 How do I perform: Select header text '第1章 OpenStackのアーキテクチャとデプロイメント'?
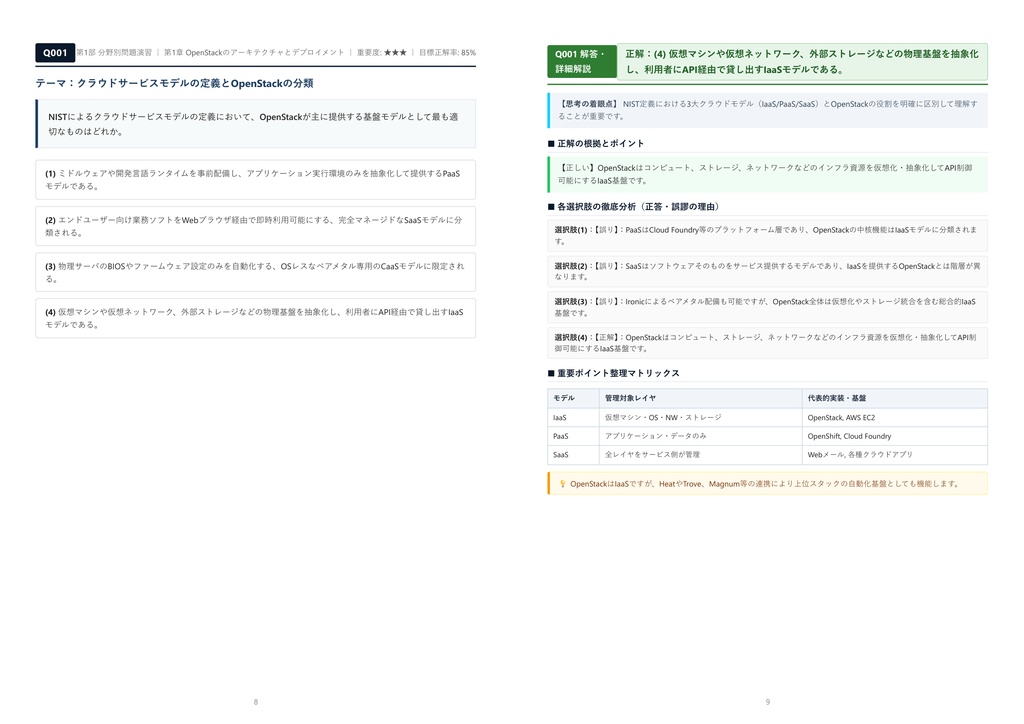253,52
